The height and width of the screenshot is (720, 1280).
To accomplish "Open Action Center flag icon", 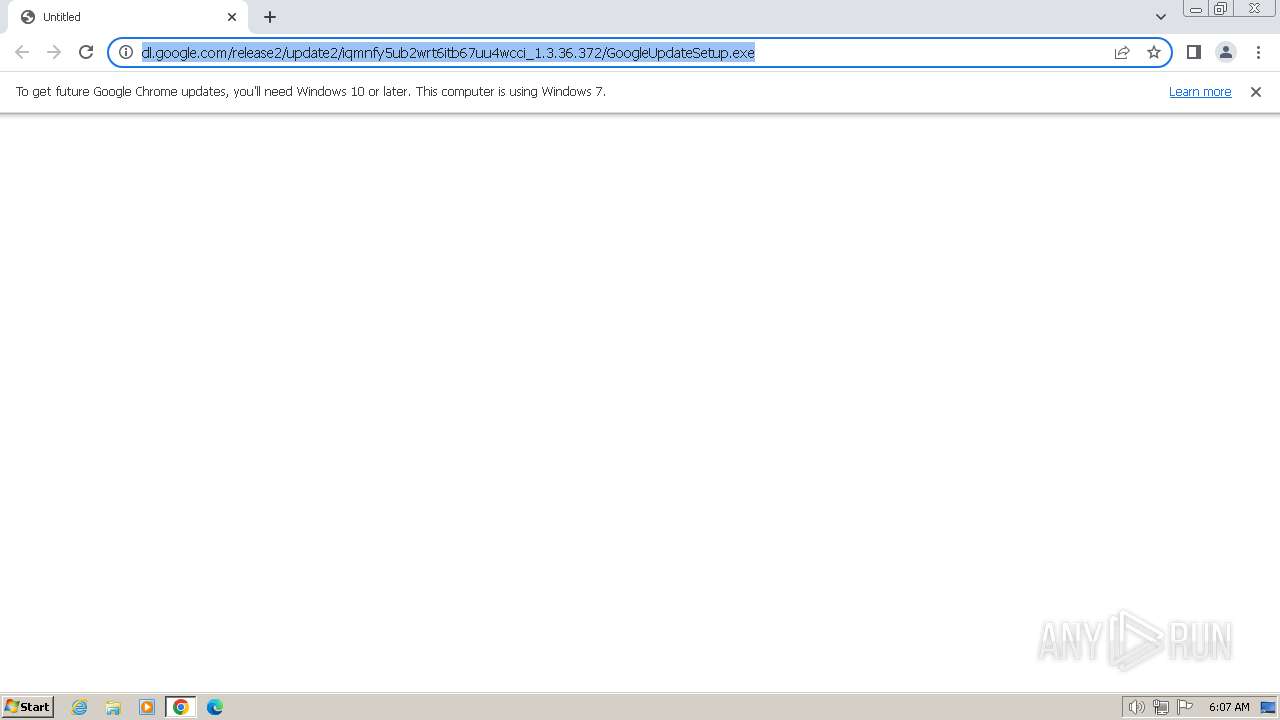I will point(1185,707).
